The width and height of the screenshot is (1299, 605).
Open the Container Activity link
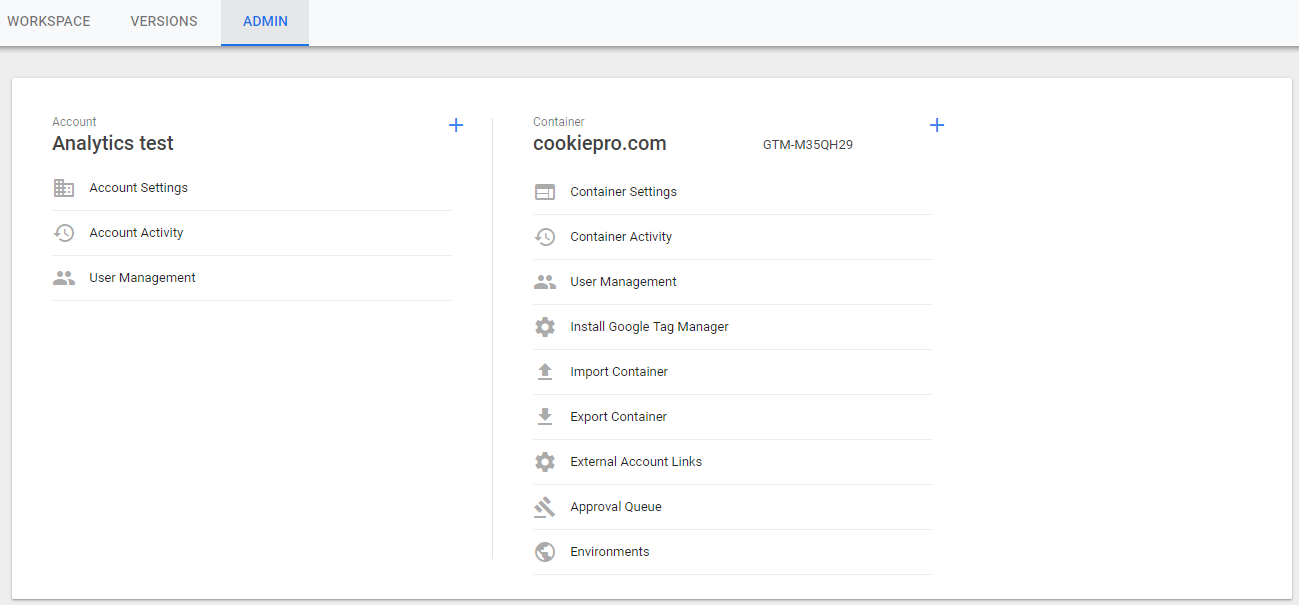tap(621, 237)
